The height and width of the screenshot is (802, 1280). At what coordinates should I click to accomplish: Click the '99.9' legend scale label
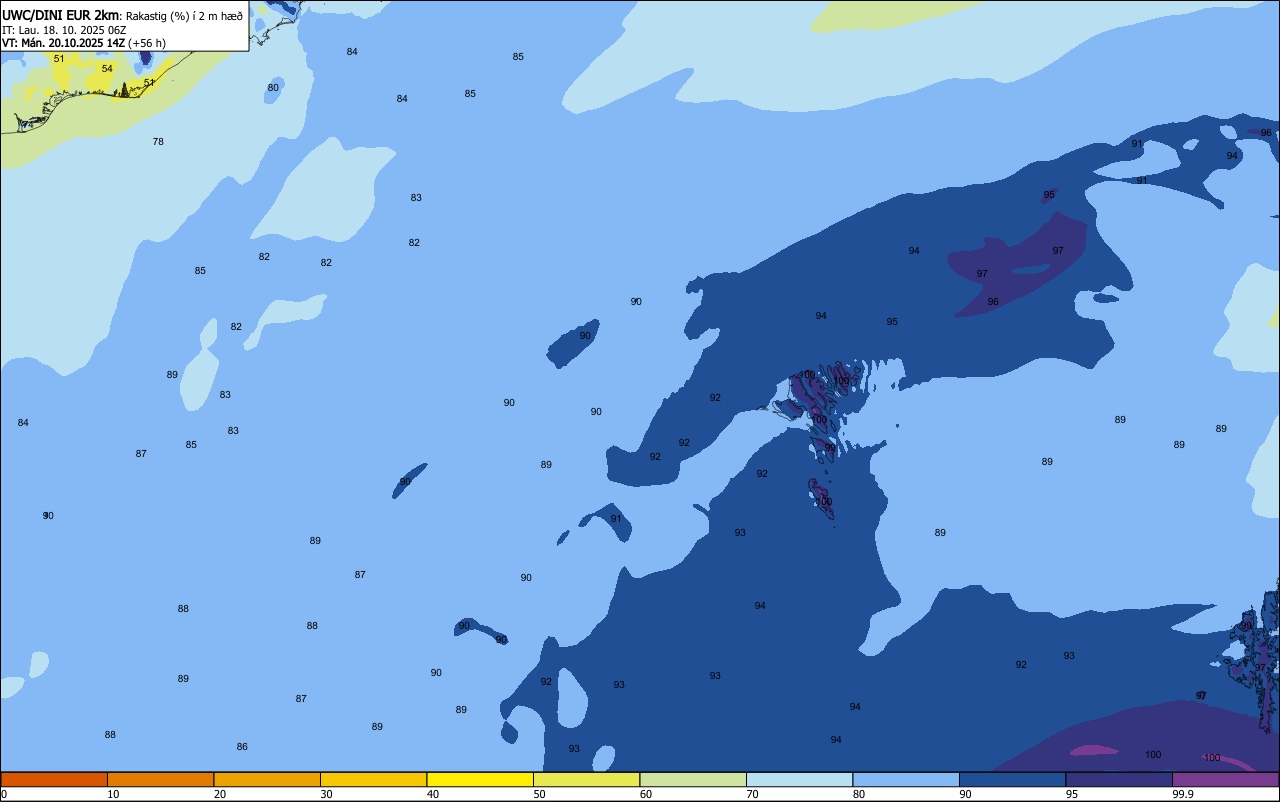(1183, 794)
